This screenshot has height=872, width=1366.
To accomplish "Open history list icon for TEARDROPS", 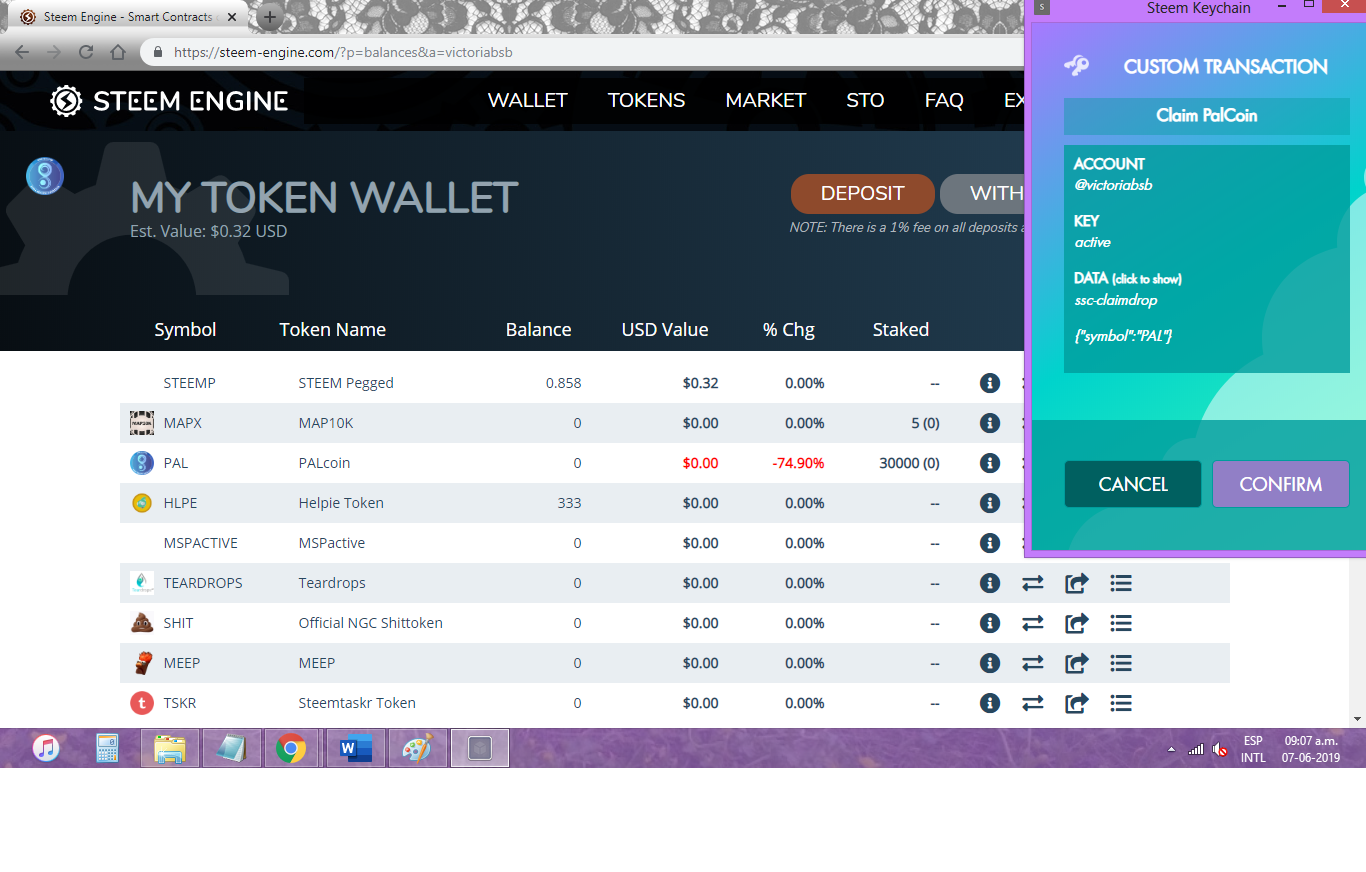I will tap(1121, 583).
